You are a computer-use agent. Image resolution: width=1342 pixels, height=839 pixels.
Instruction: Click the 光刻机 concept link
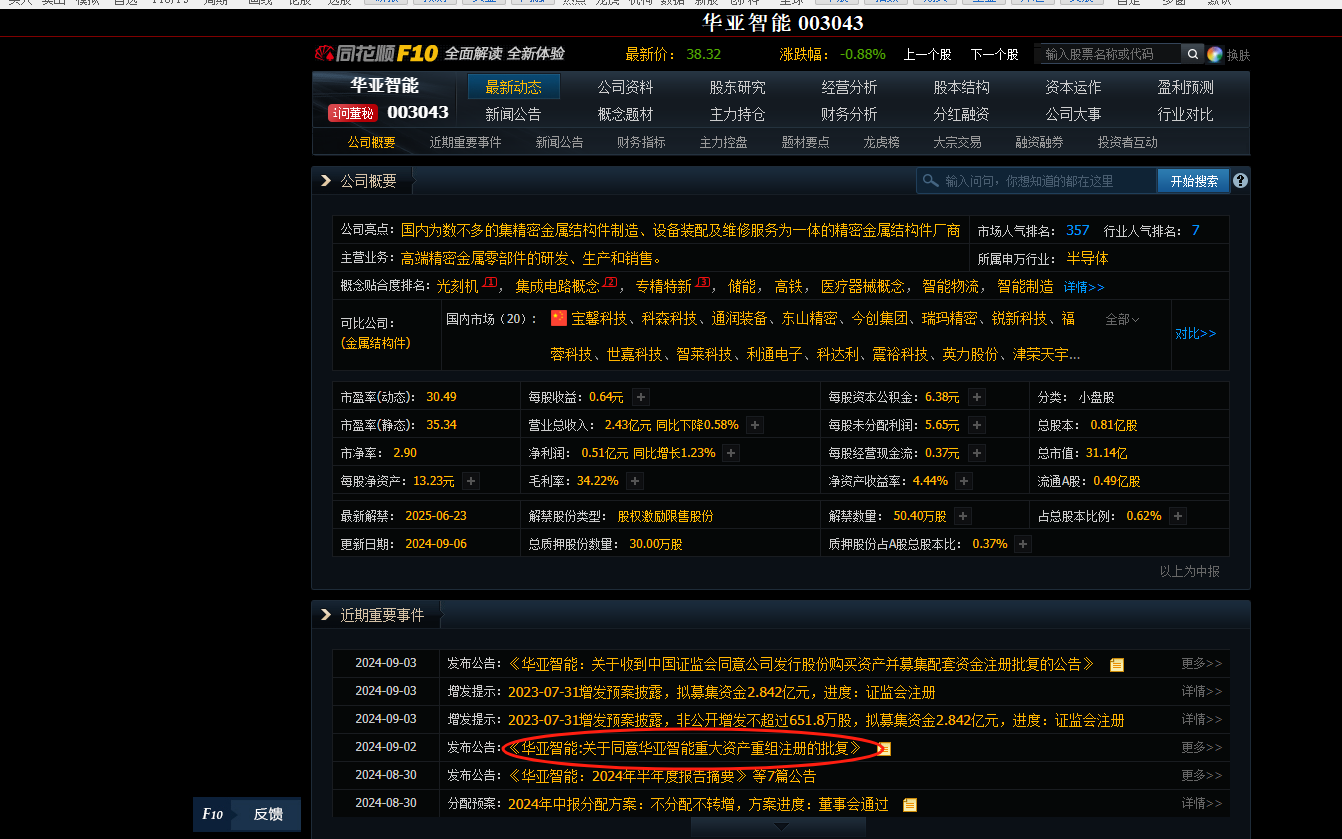457,286
